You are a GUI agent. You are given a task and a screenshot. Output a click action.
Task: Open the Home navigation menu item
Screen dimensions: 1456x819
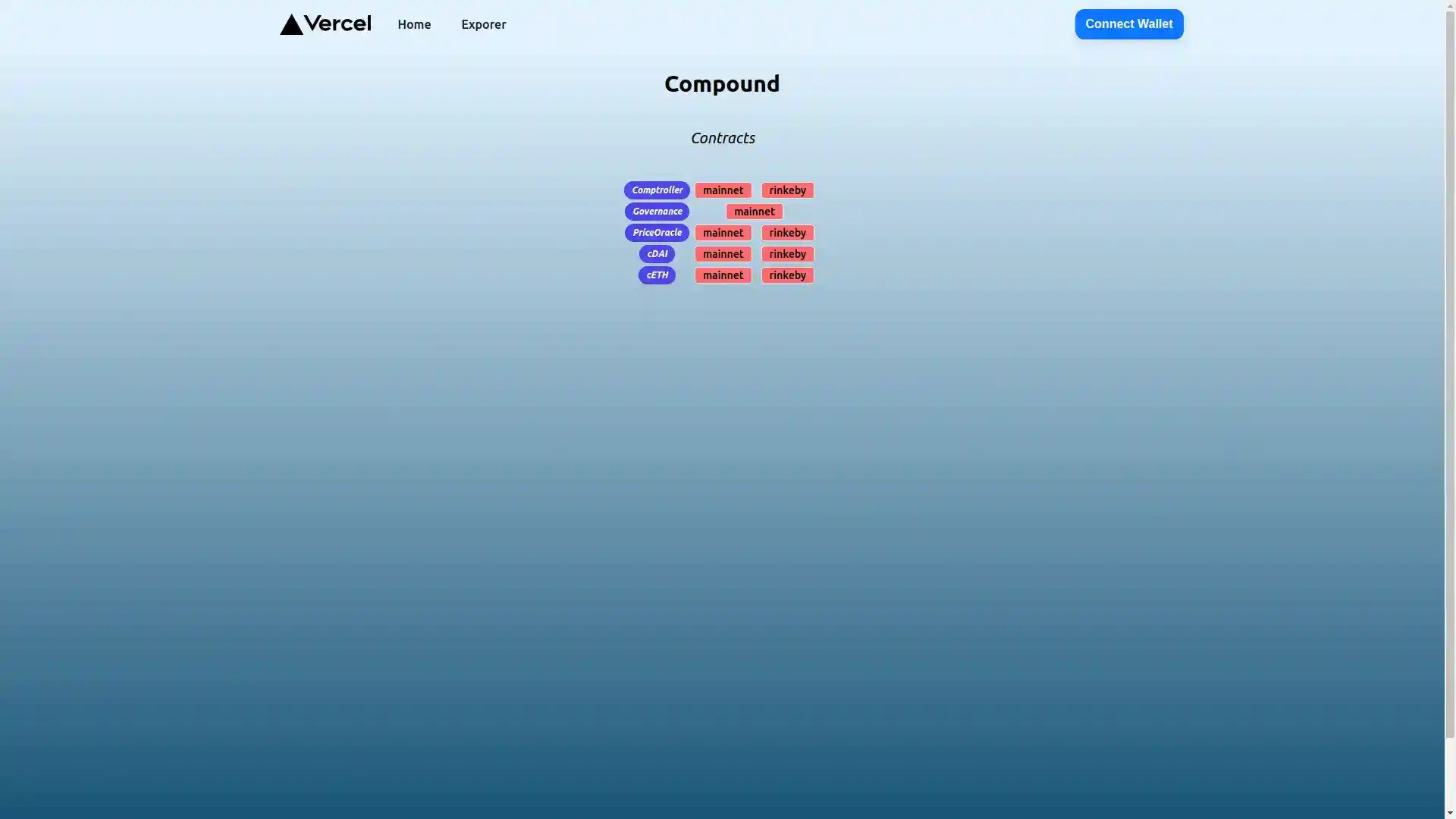414,24
